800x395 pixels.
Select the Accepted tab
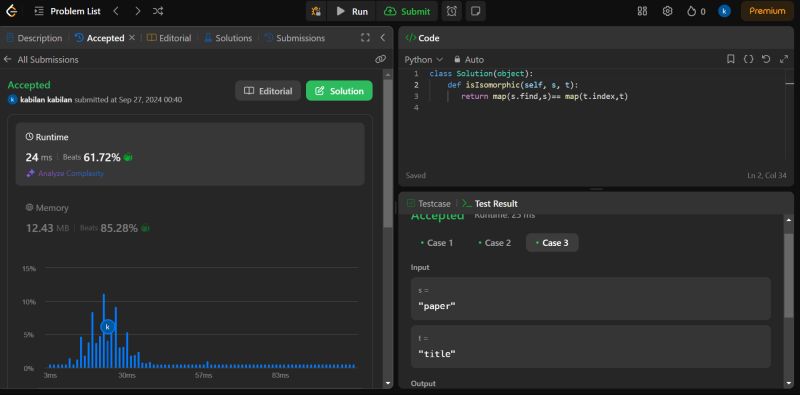pyautogui.click(x=100, y=38)
